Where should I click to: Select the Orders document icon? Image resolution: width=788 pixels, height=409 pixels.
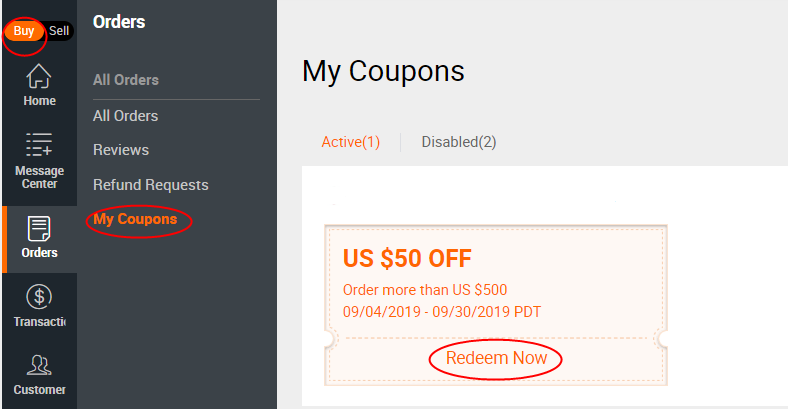tap(39, 228)
